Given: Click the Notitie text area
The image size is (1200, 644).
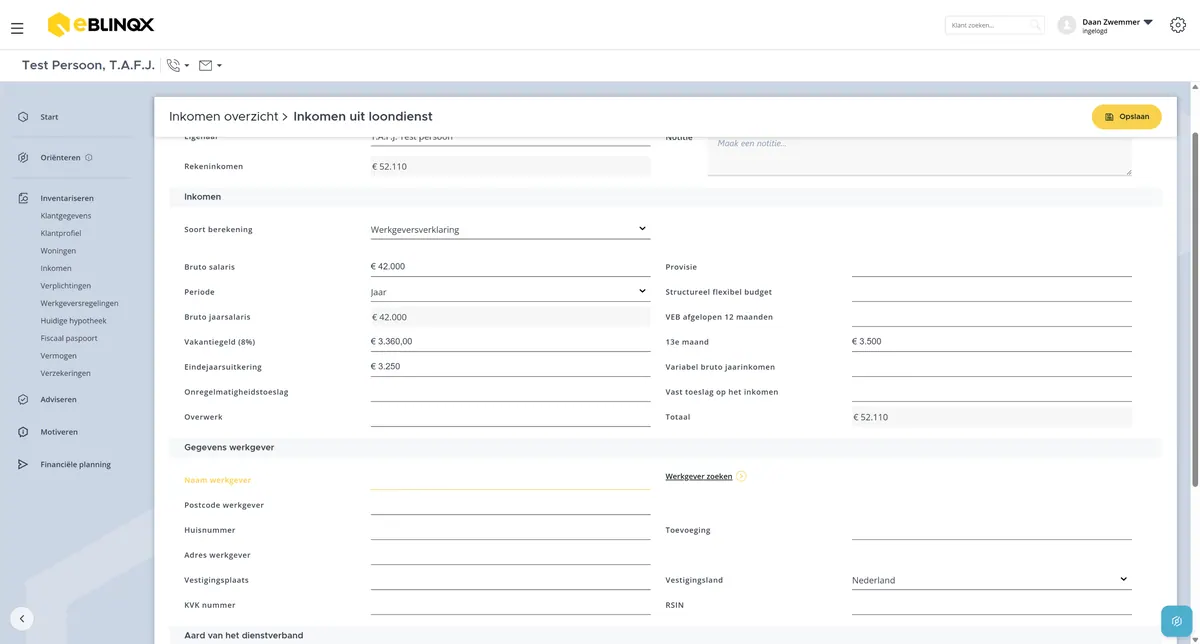Looking at the screenshot, I should 919,154.
